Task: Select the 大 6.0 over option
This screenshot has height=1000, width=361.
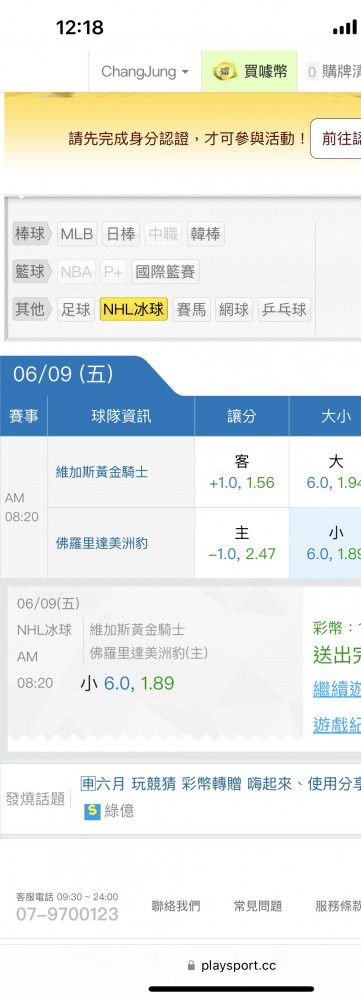Action: (x=325, y=472)
